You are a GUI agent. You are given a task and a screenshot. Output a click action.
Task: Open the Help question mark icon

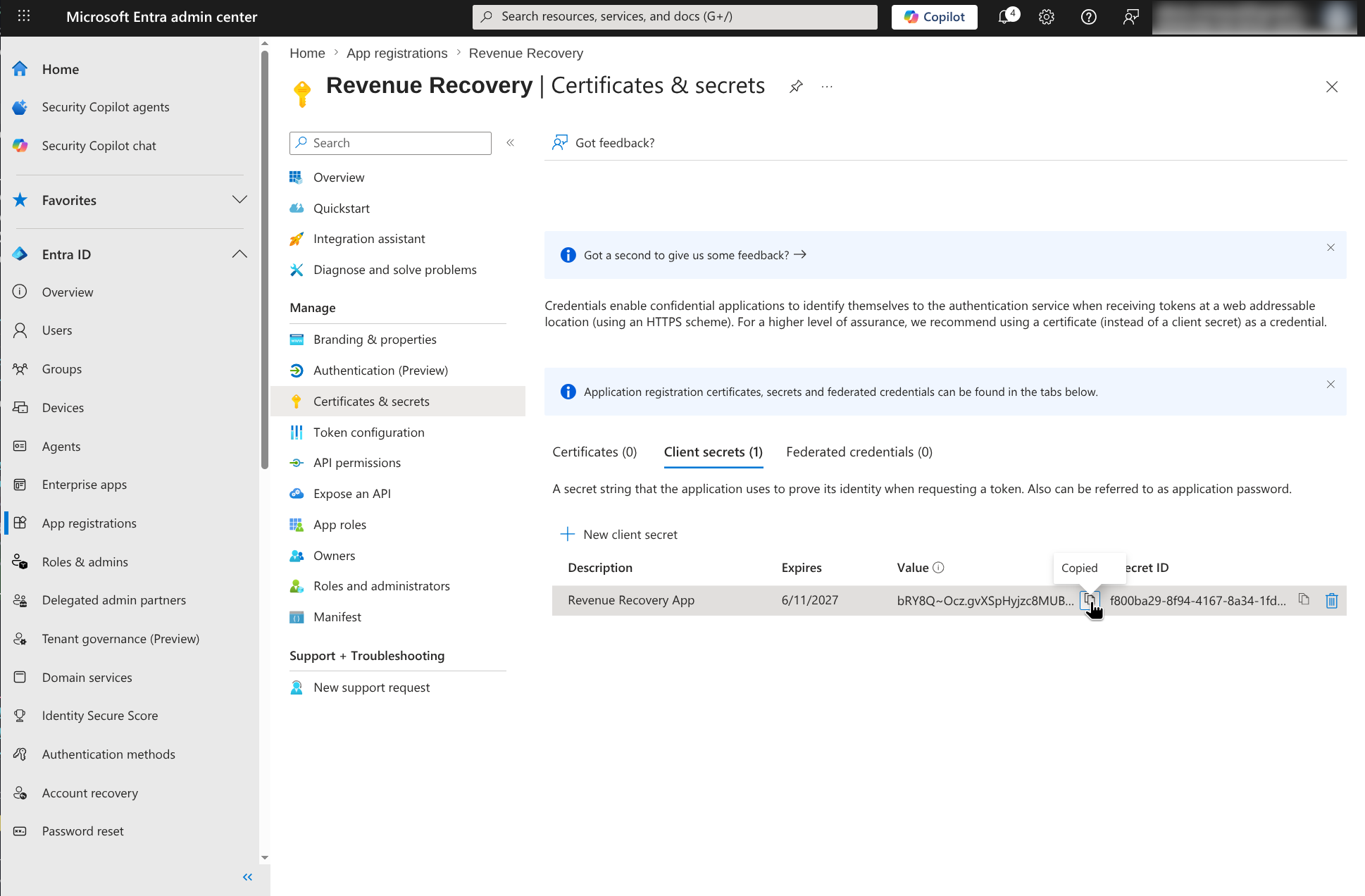pos(1089,17)
